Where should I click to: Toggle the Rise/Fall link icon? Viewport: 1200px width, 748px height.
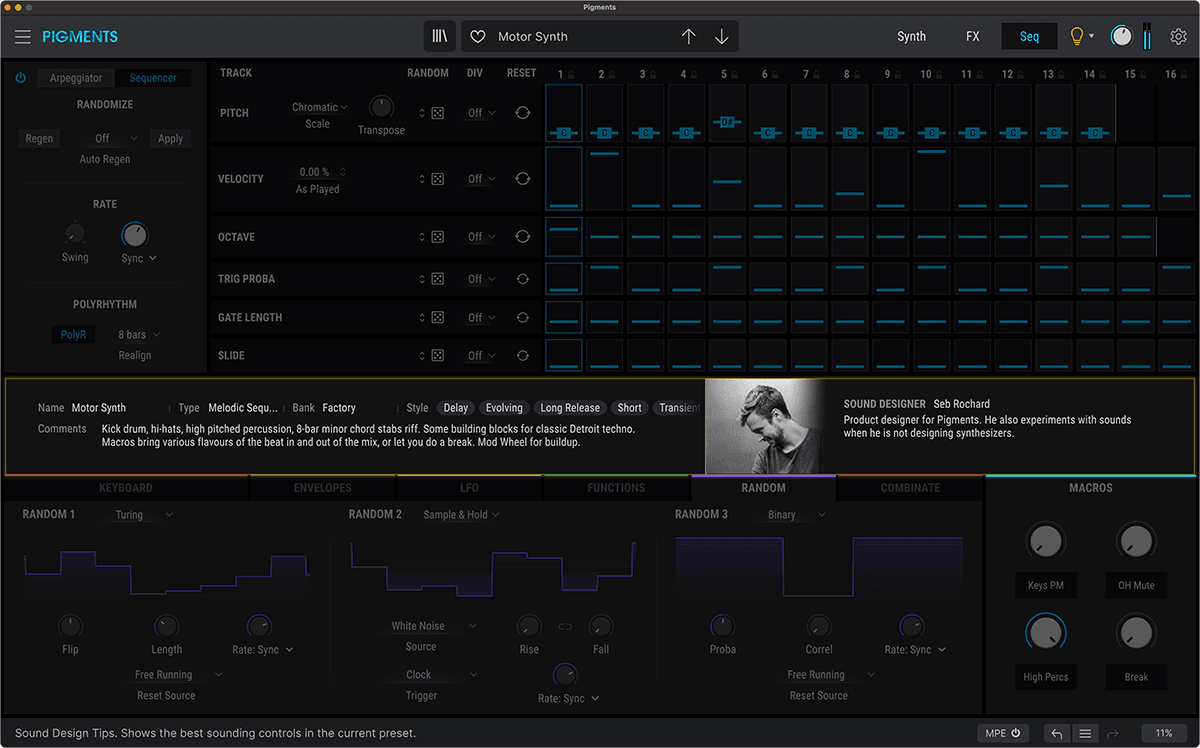[565, 627]
